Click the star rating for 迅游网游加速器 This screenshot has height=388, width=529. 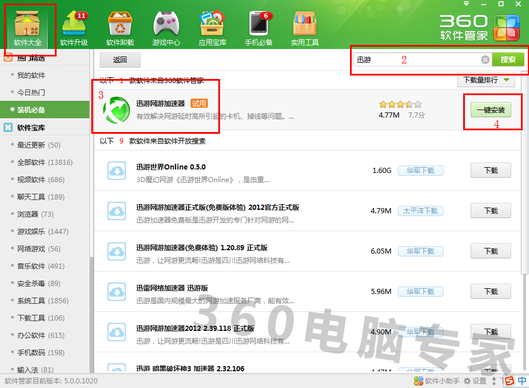pos(400,104)
